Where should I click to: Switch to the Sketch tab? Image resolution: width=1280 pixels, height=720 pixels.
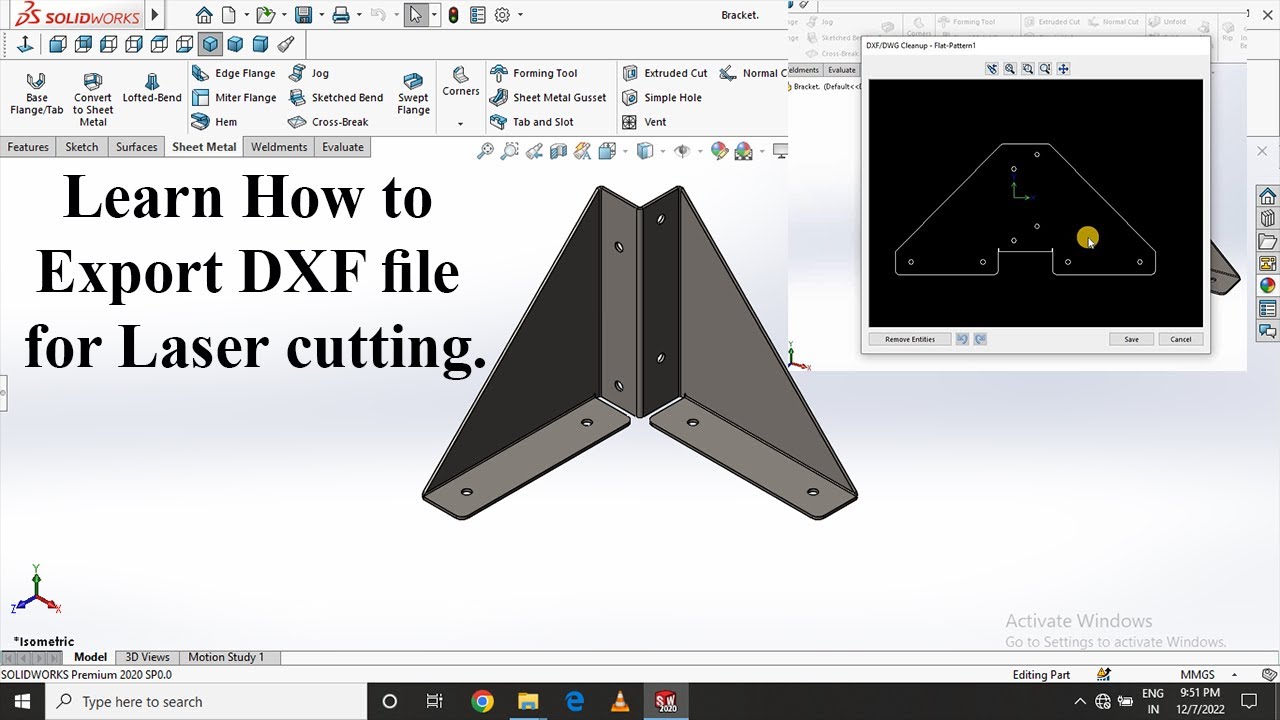point(82,147)
